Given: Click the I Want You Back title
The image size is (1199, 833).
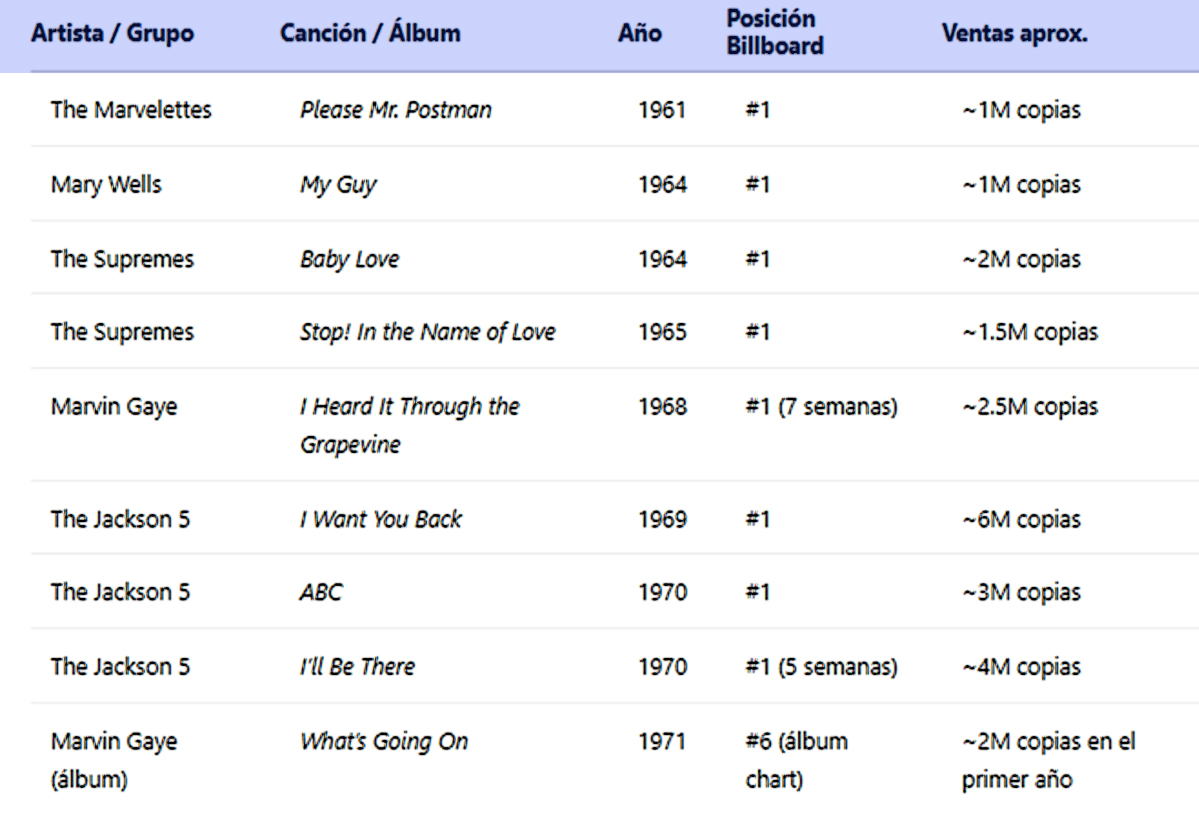Looking at the screenshot, I should pos(381,519).
